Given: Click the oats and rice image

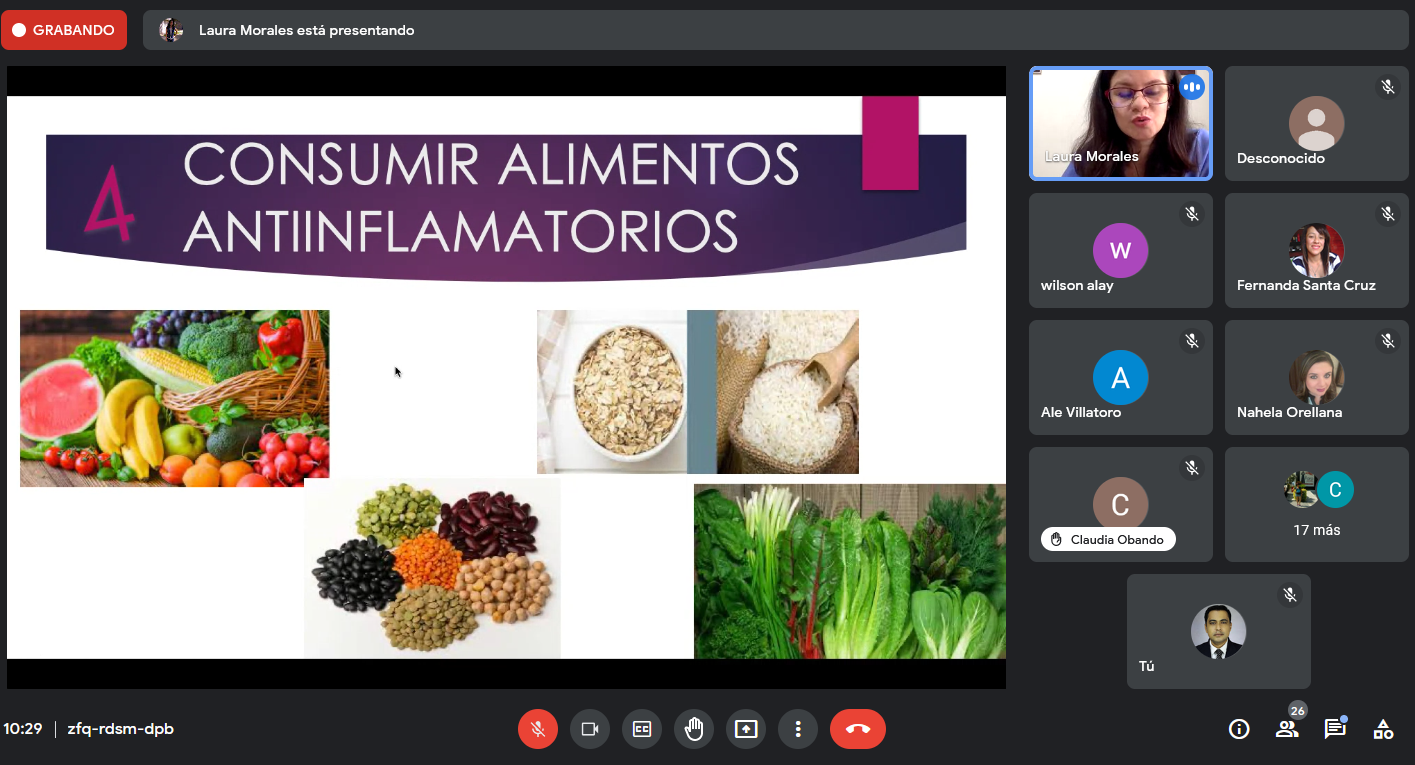Looking at the screenshot, I should pos(698,392).
